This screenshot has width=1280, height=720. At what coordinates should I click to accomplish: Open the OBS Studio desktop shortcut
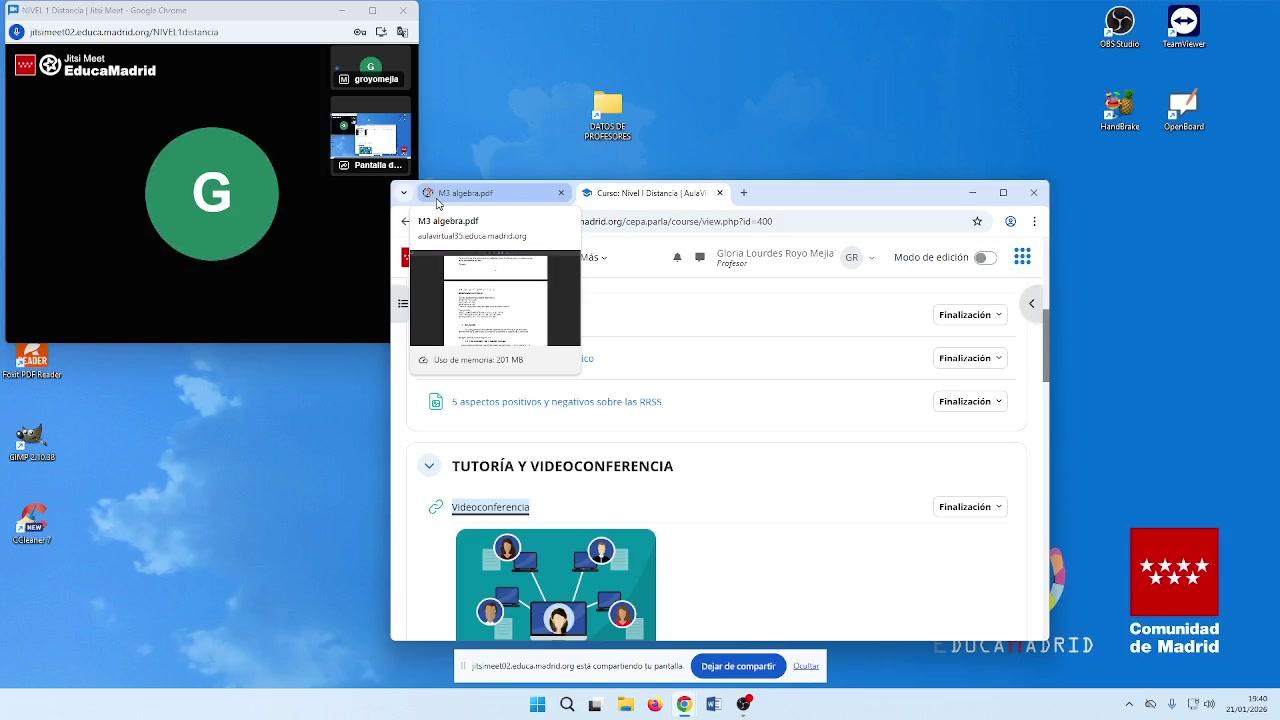tap(1119, 27)
